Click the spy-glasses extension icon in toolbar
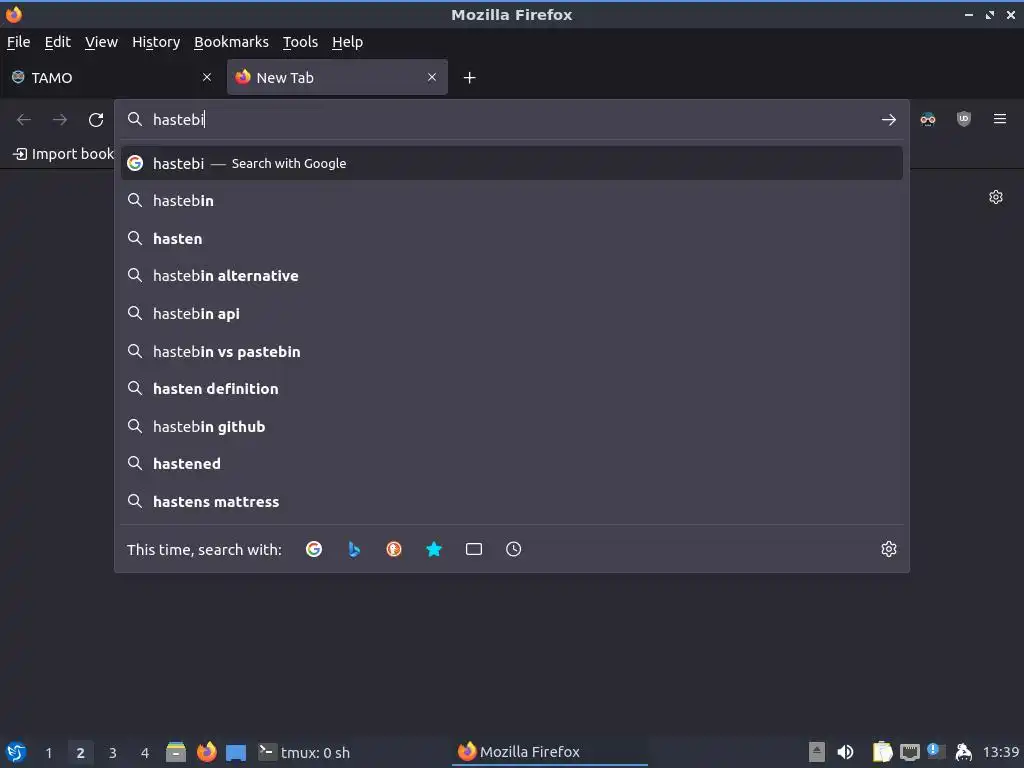The height and width of the screenshot is (768, 1024). click(927, 119)
